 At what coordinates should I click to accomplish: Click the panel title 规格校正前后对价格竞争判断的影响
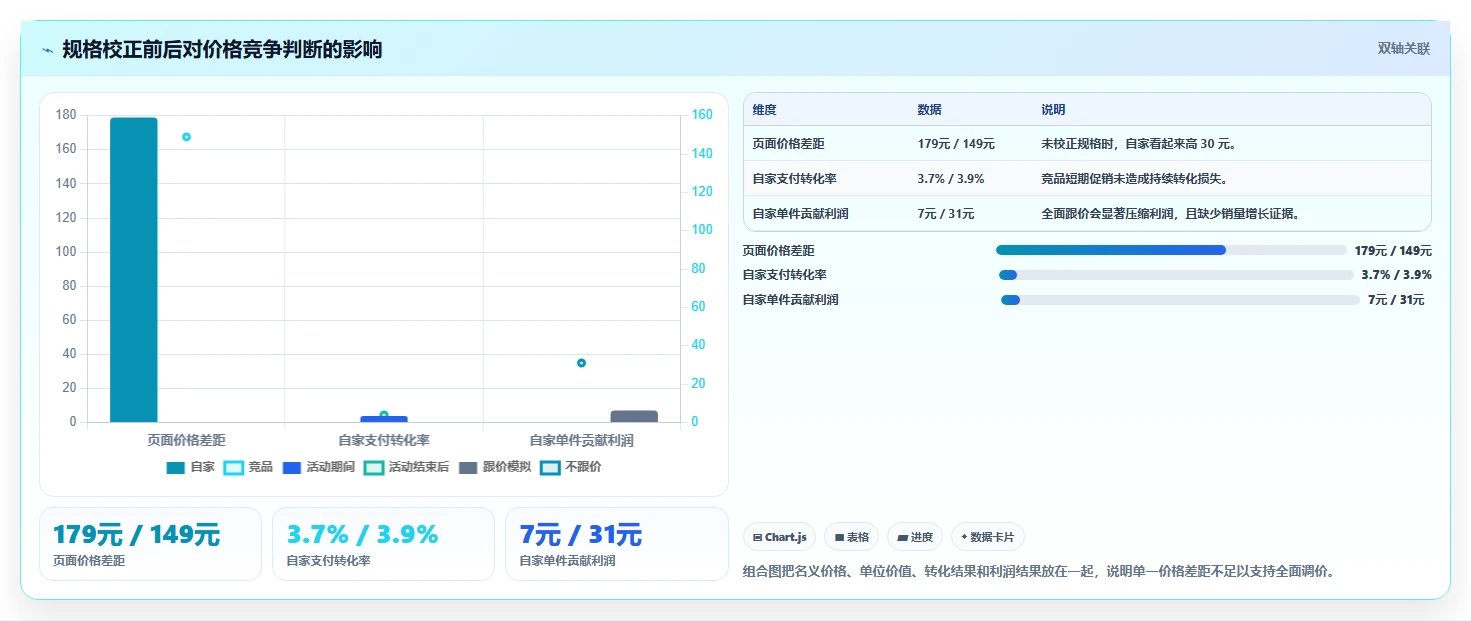pyautogui.click(x=222, y=49)
